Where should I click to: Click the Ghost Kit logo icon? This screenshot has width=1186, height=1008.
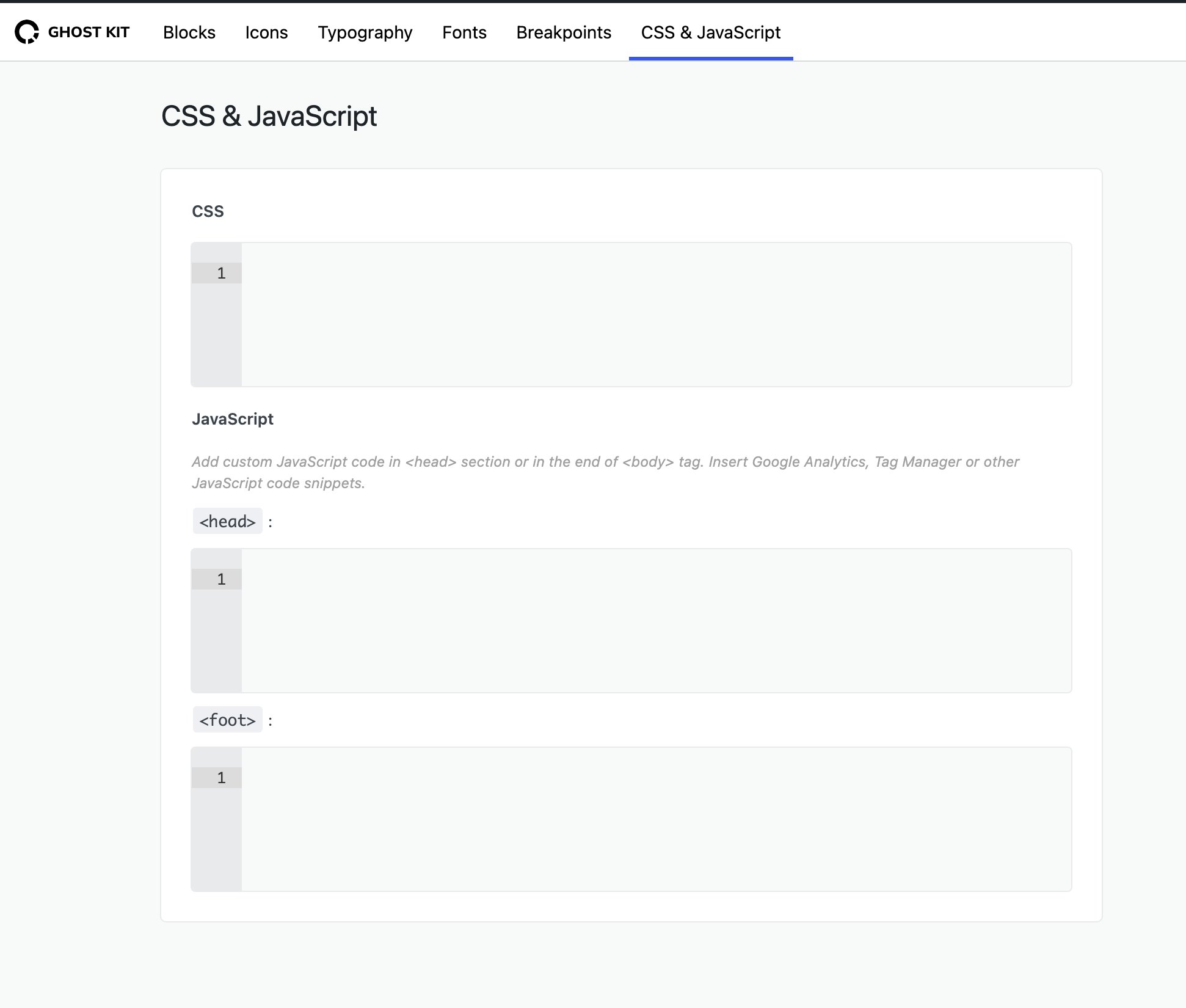26,32
